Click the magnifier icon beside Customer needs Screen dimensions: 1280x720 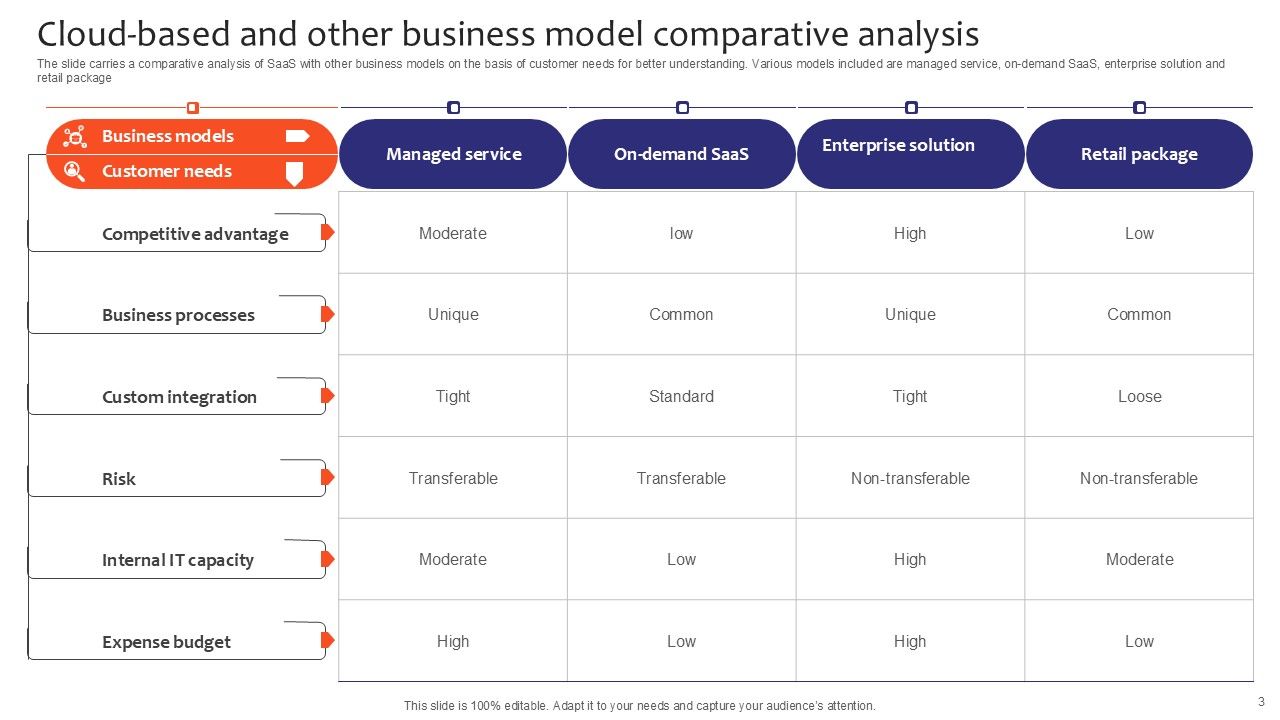74,171
